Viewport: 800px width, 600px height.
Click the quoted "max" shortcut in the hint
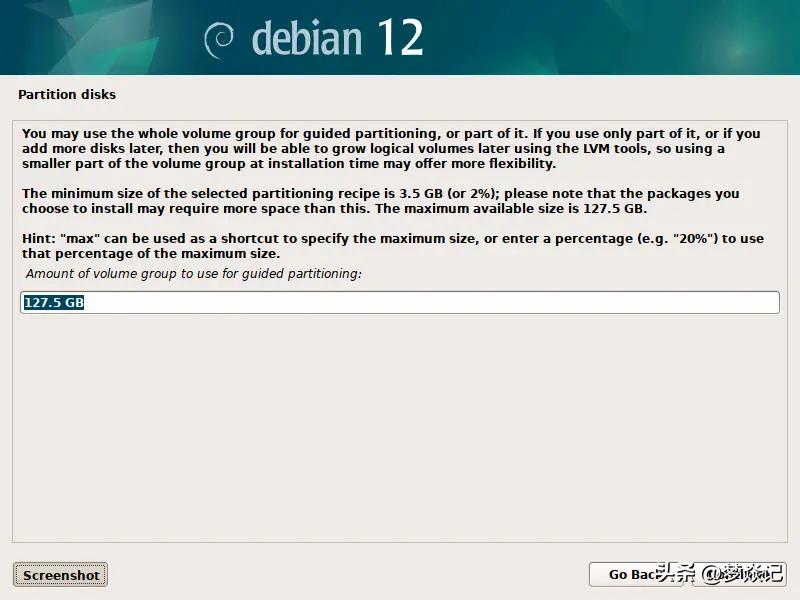pyautogui.click(x=81, y=238)
